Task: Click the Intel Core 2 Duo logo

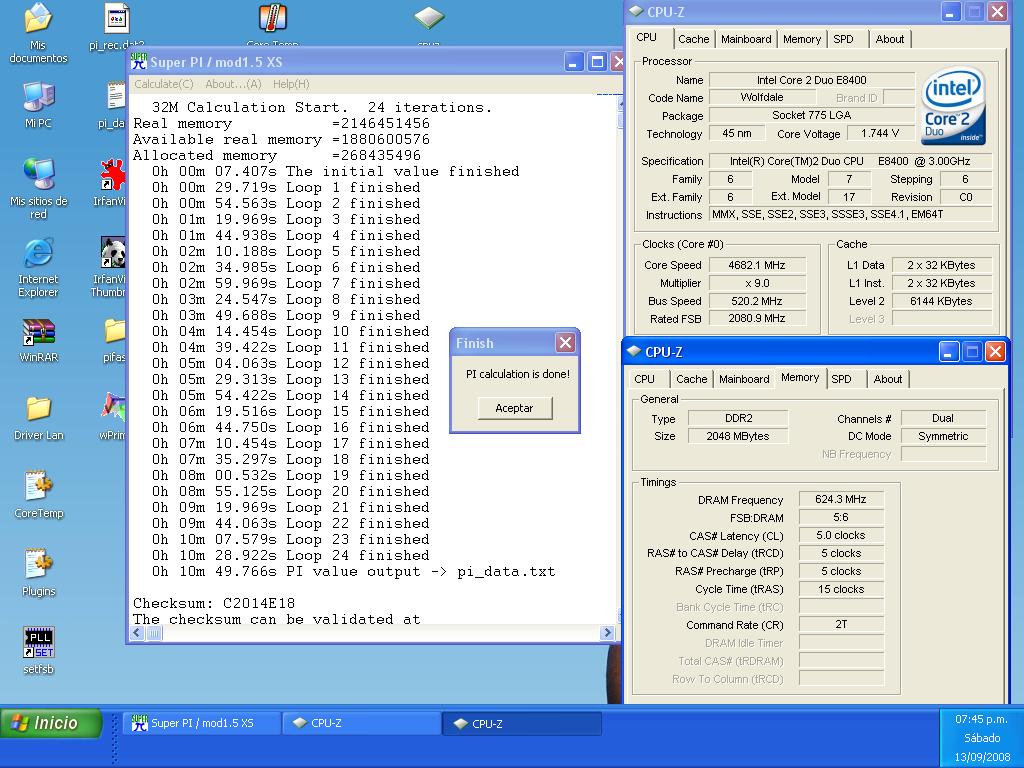Action: [x=953, y=106]
